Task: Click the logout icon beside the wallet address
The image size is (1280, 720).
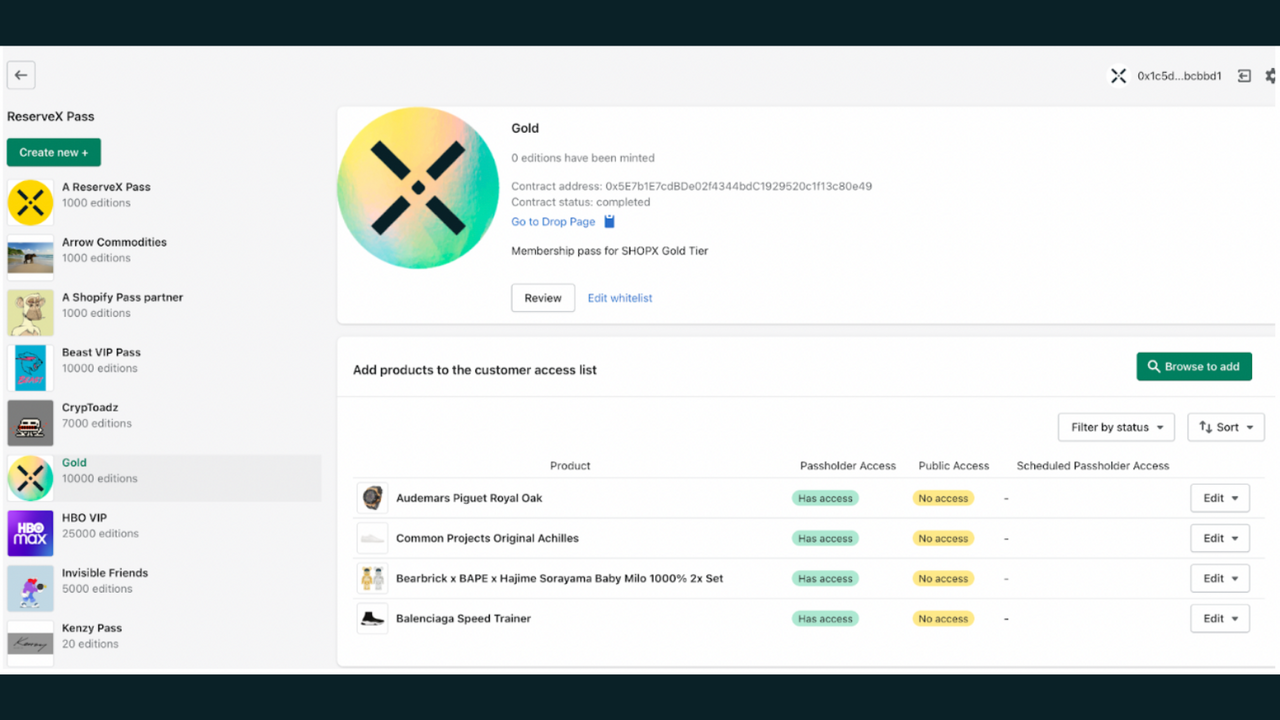Action: click(x=1244, y=75)
